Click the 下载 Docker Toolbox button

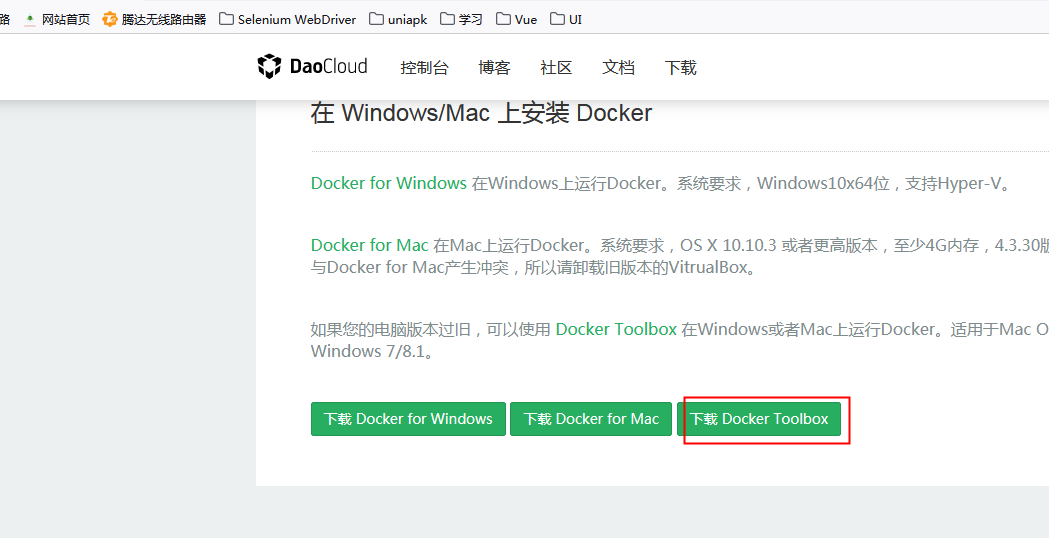(759, 419)
